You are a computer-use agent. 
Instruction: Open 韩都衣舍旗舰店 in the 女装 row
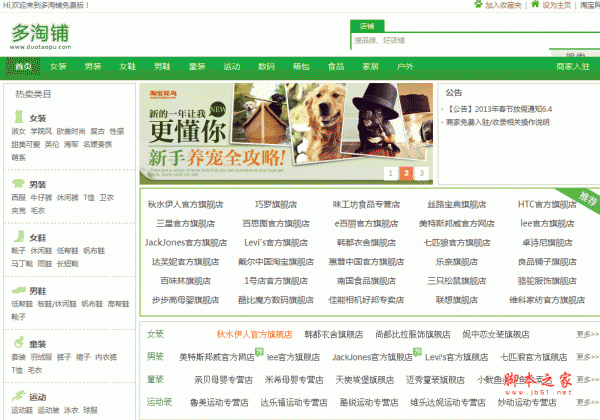(334, 334)
